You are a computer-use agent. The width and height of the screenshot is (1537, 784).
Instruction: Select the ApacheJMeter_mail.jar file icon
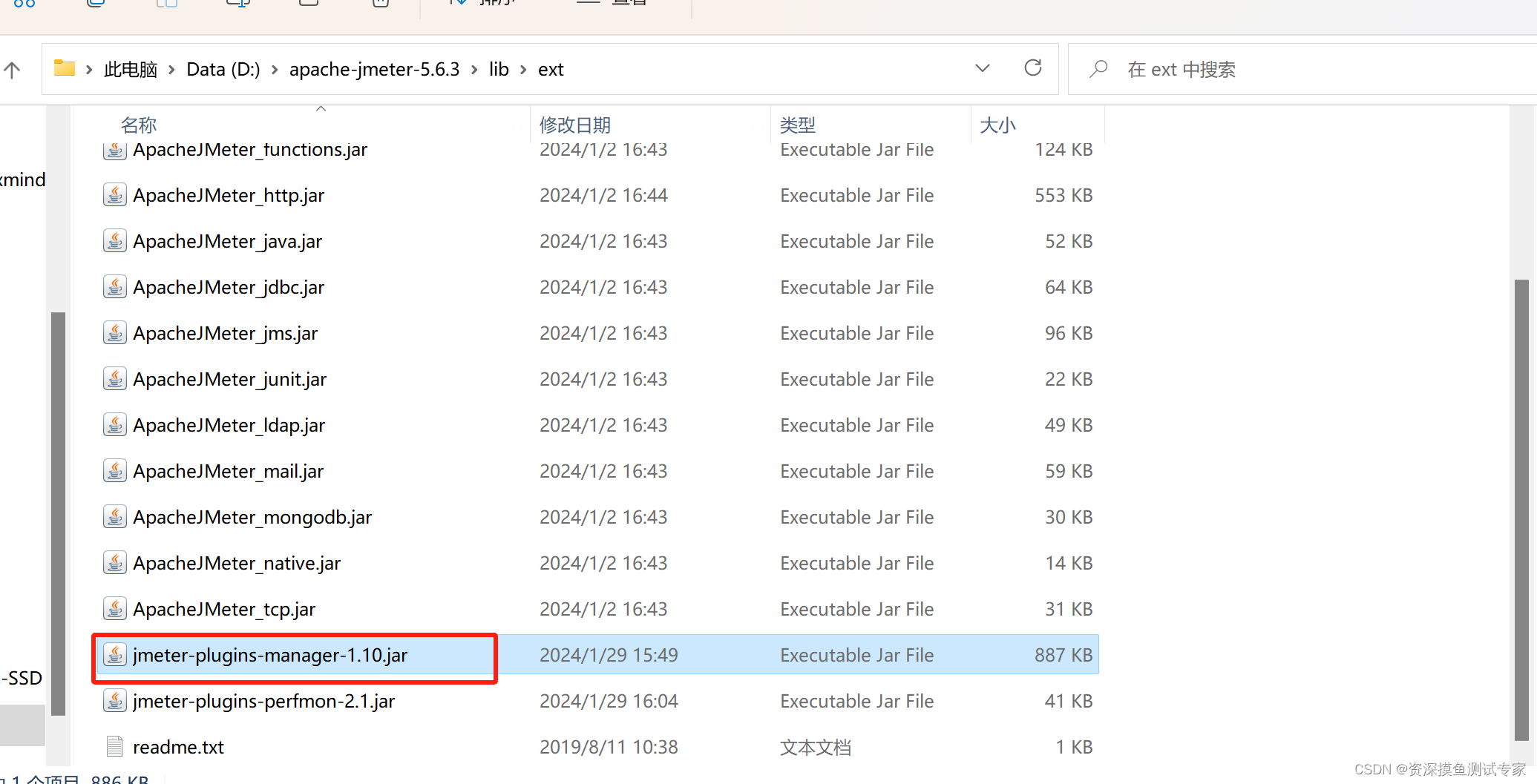click(114, 471)
